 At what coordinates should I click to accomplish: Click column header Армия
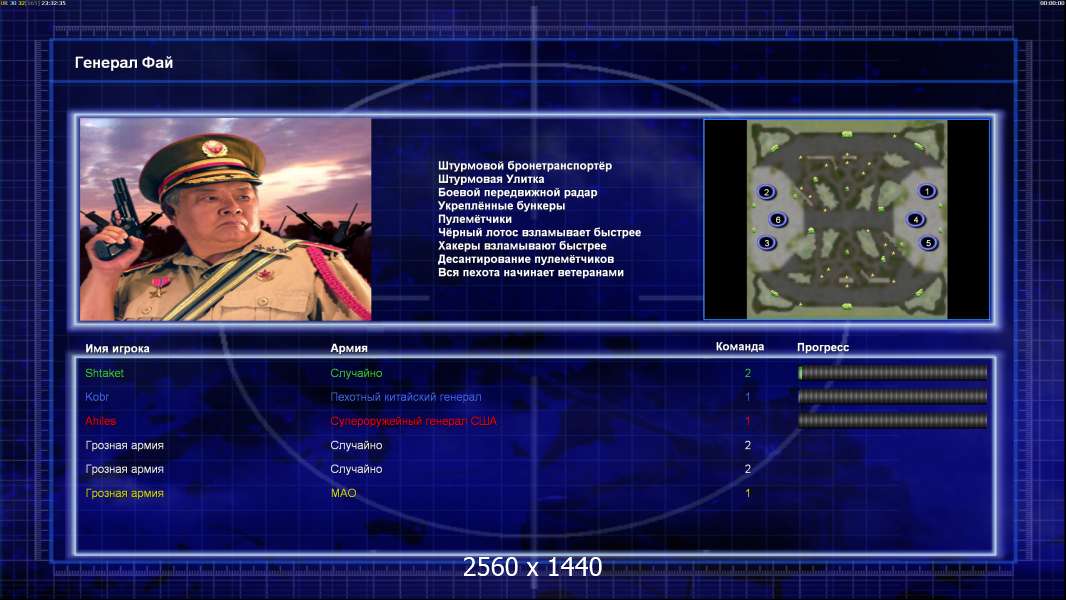[x=349, y=348]
